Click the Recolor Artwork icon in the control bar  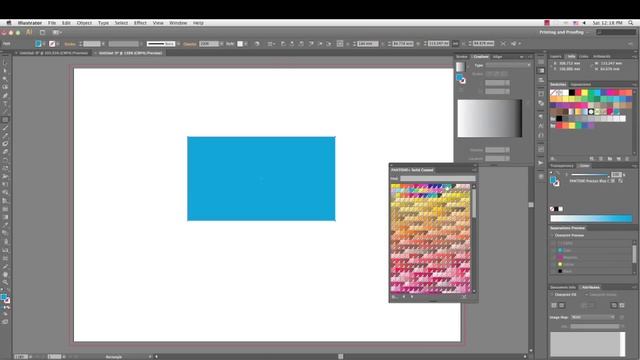coord(257,44)
